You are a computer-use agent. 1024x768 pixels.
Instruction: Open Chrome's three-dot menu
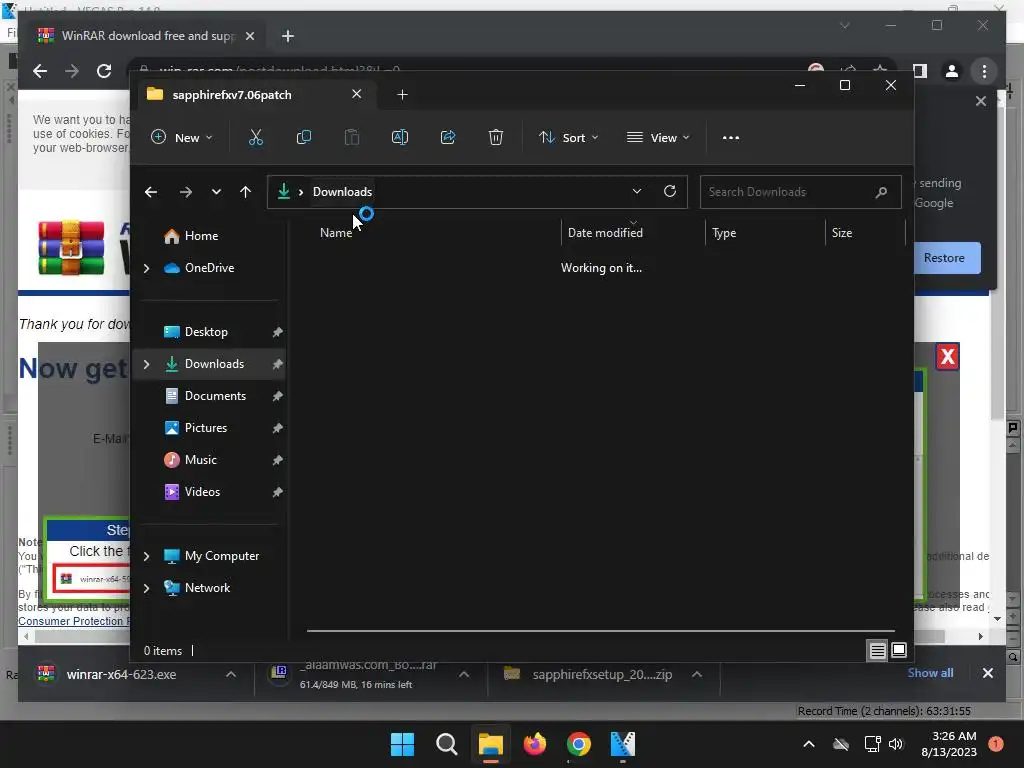click(x=984, y=71)
